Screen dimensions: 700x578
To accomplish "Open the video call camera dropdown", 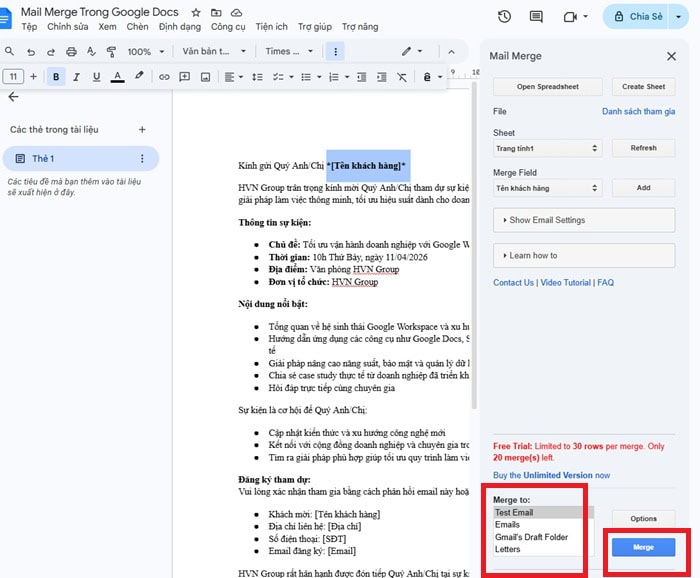I will [x=575, y=17].
